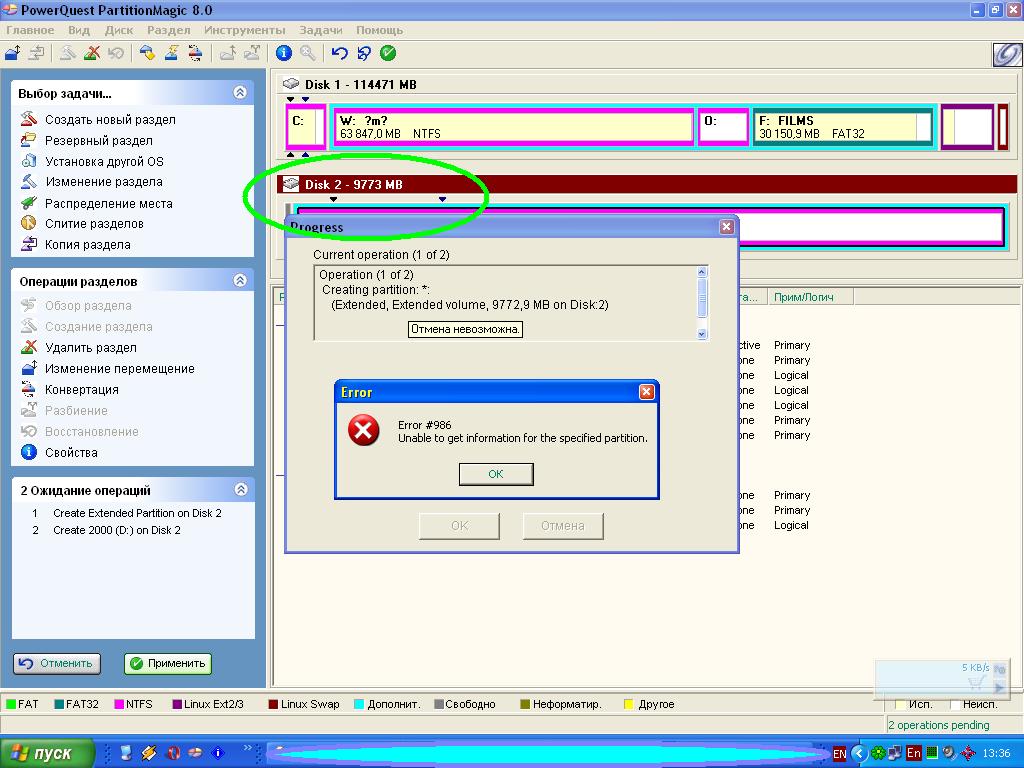Select the W: NTFS partition block
The width and height of the screenshot is (1024, 768).
click(513, 127)
